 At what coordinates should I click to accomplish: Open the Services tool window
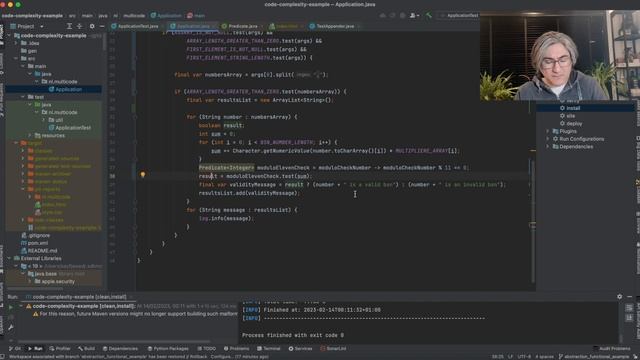coord(300,349)
